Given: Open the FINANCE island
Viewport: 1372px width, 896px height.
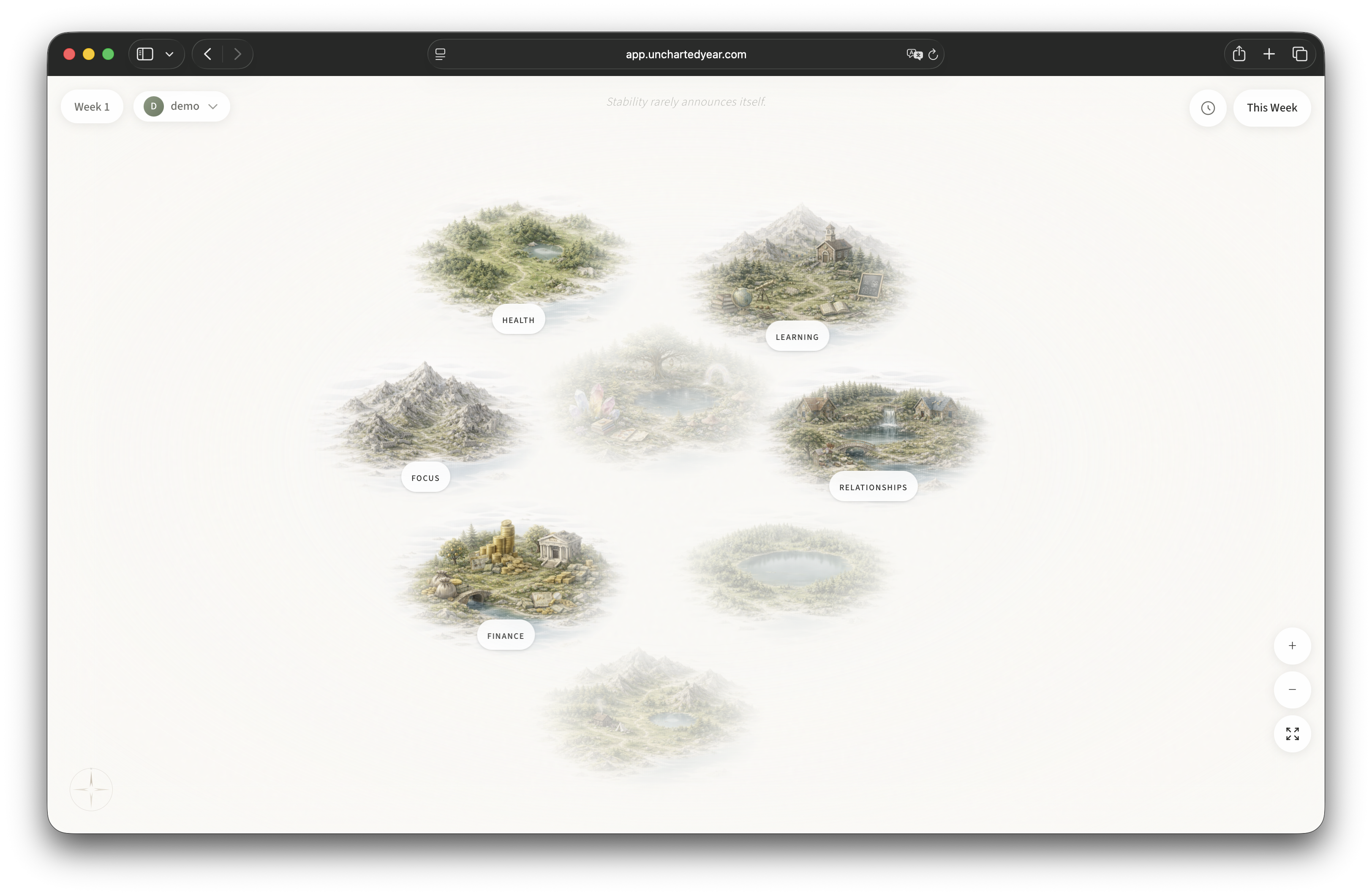Looking at the screenshot, I should pos(506,635).
